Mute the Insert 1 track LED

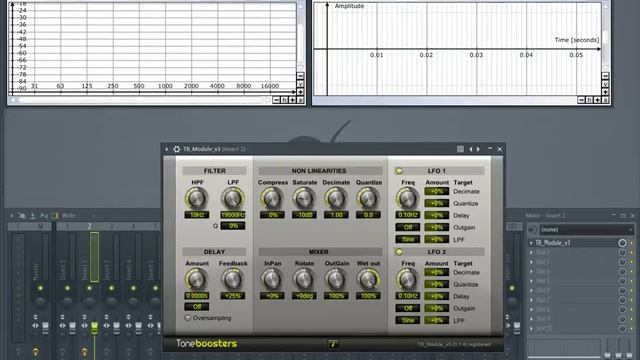[67, 288]
